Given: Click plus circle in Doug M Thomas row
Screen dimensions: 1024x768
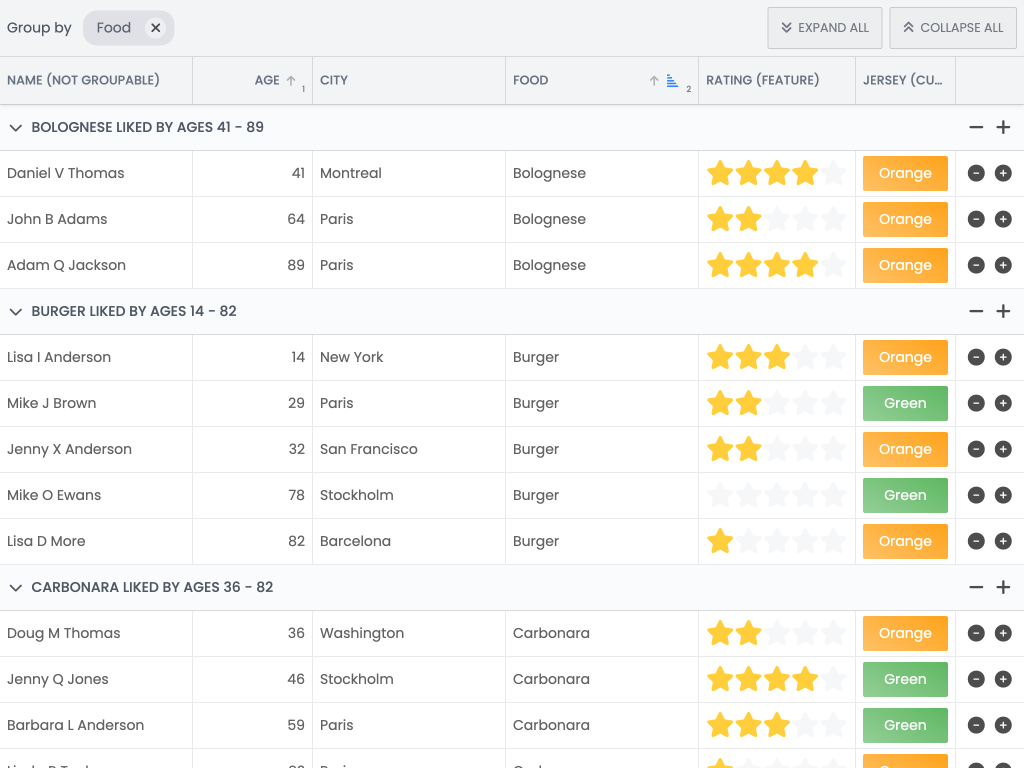Looking at the screenshot, I should 1004,633.
